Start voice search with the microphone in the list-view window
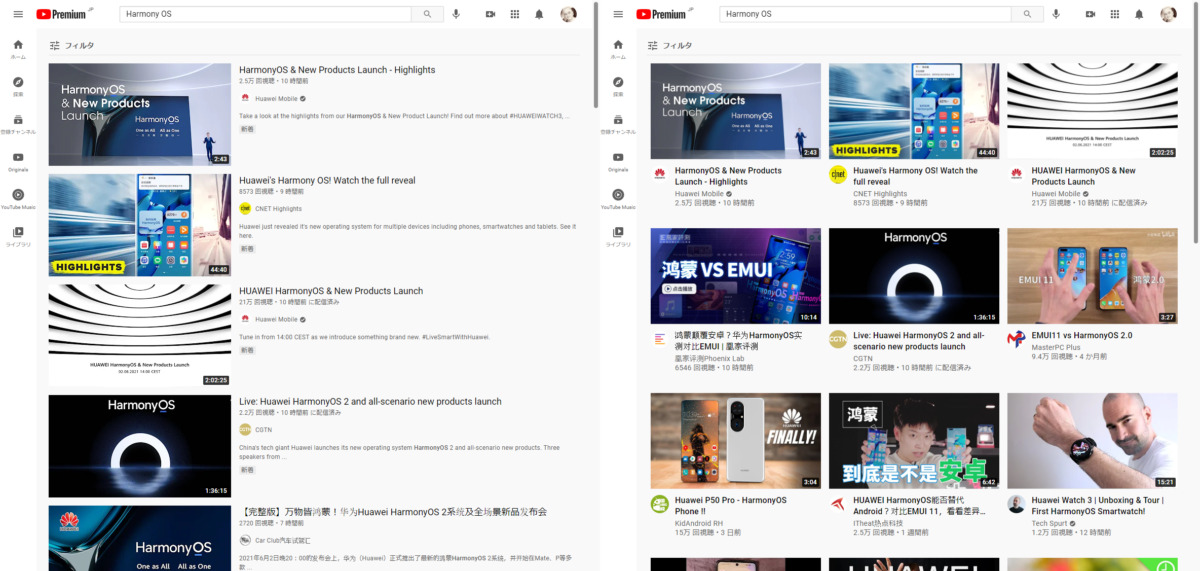This screenshot has height=571, width=1200. tap(456, 14)
